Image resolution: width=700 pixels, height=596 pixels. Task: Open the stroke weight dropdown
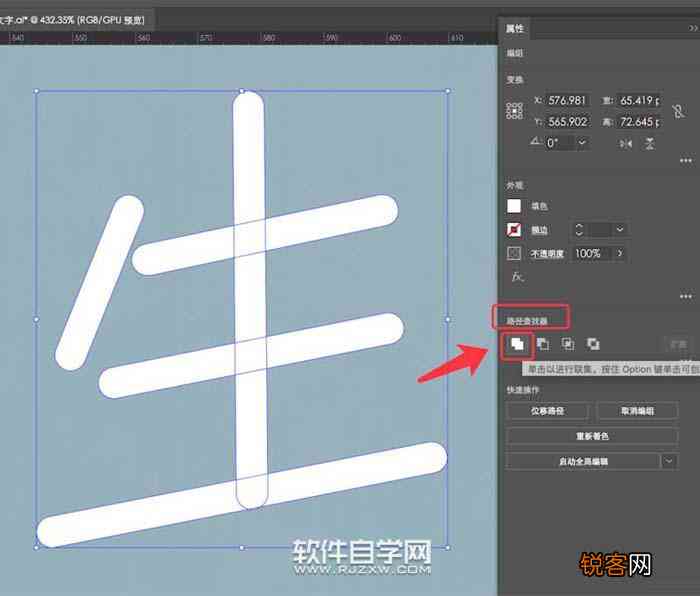coord(620,229)
